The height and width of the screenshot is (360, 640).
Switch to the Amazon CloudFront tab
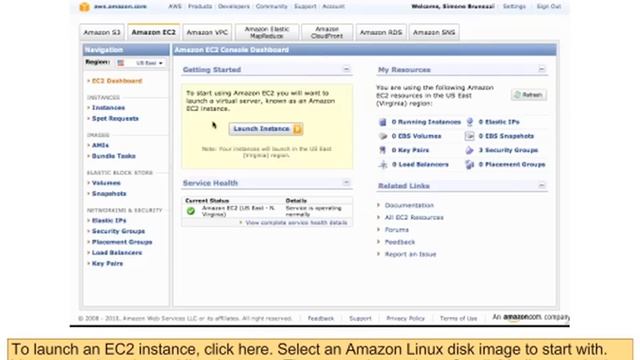pyautogui.click(x=327, y=32)
